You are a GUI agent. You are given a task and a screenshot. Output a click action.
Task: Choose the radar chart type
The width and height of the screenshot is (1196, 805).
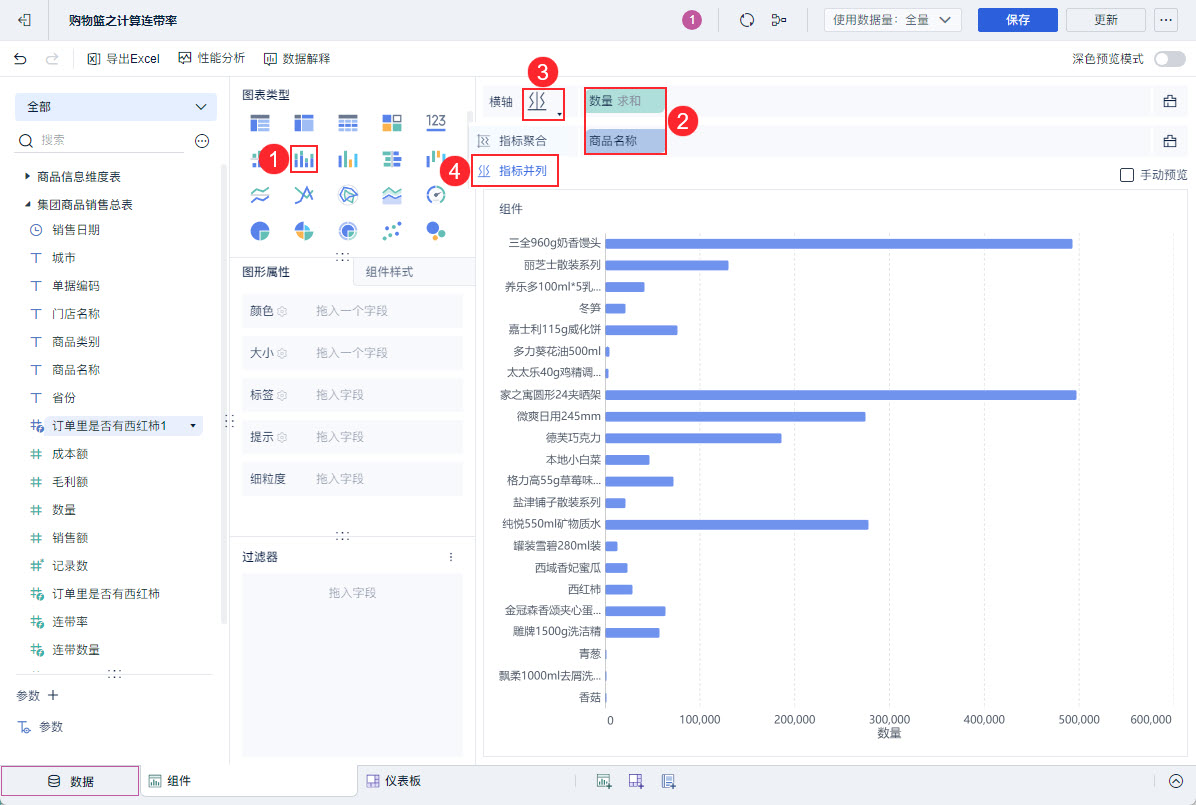348,195
